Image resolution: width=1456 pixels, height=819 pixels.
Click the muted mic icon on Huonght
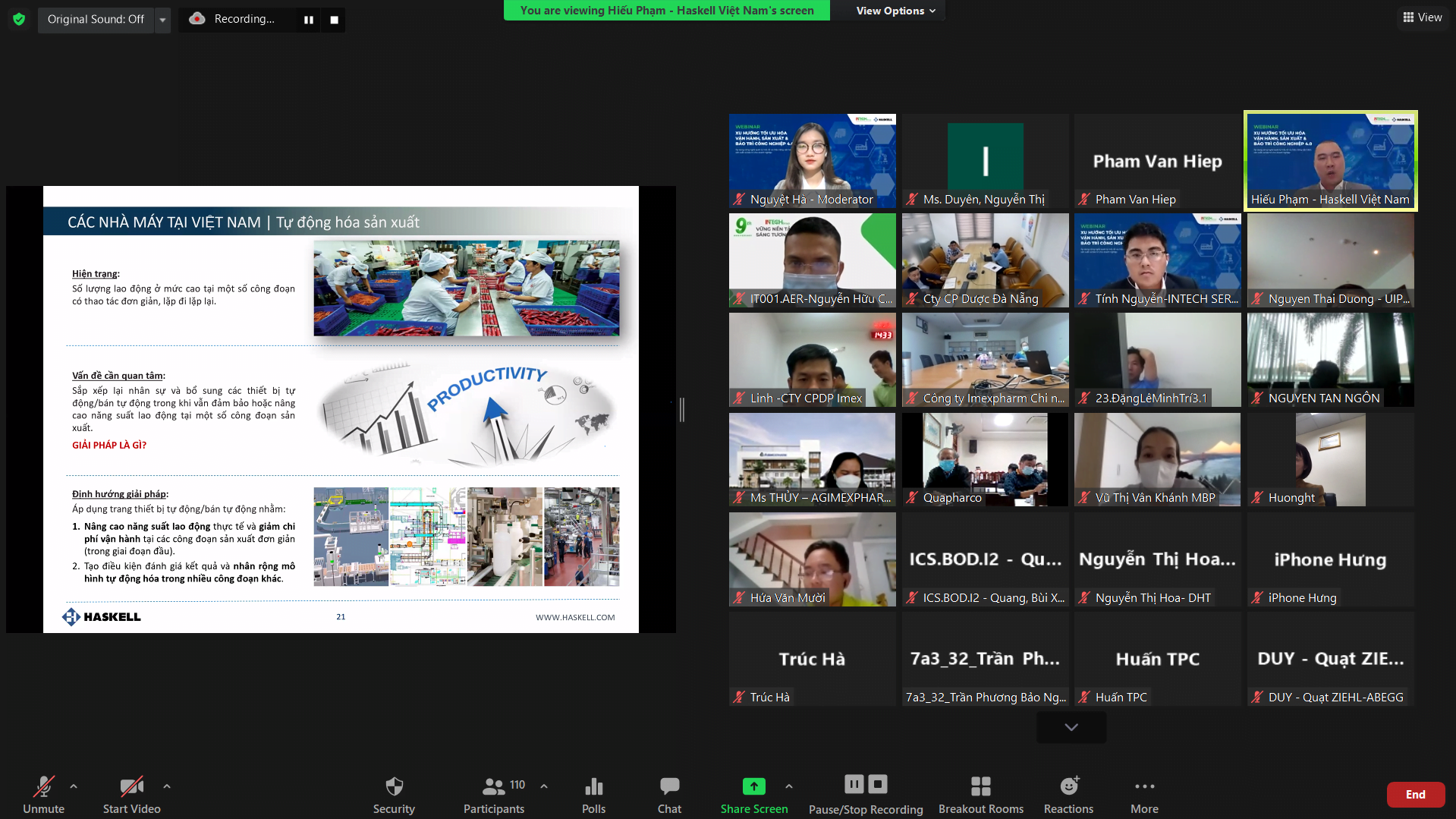point(1257,498)
